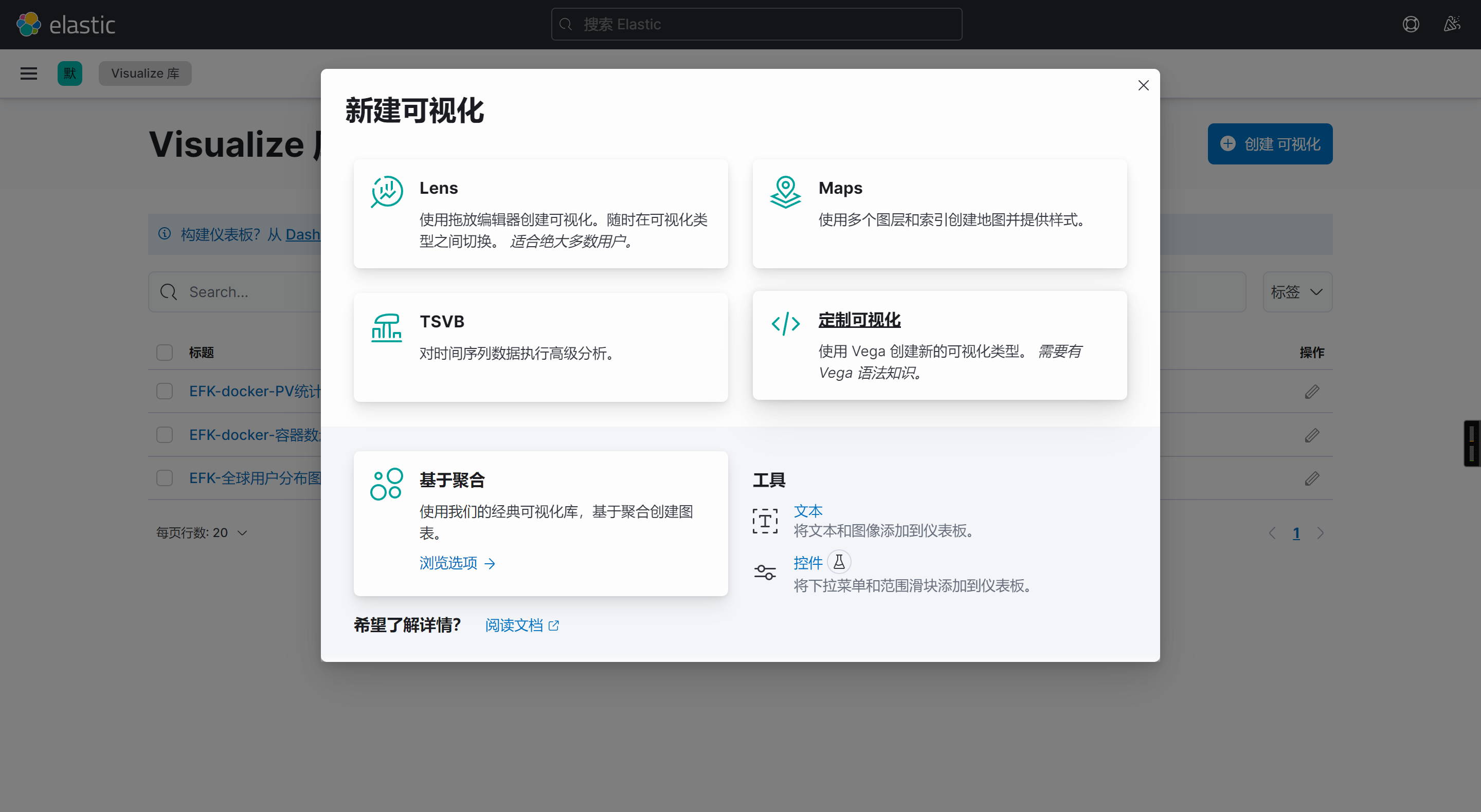Focus the 搜索 Elastic search field
Image resolution: width=1481 pixels, height=812 pixels.
pyautogui.click(x=756, y=24)
